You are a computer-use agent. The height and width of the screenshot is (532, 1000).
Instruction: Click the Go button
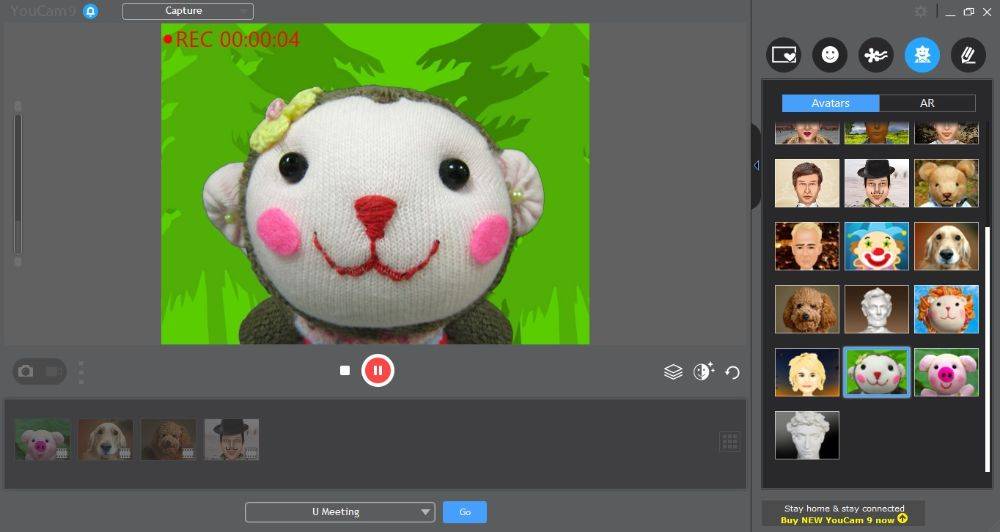[465, 512]
